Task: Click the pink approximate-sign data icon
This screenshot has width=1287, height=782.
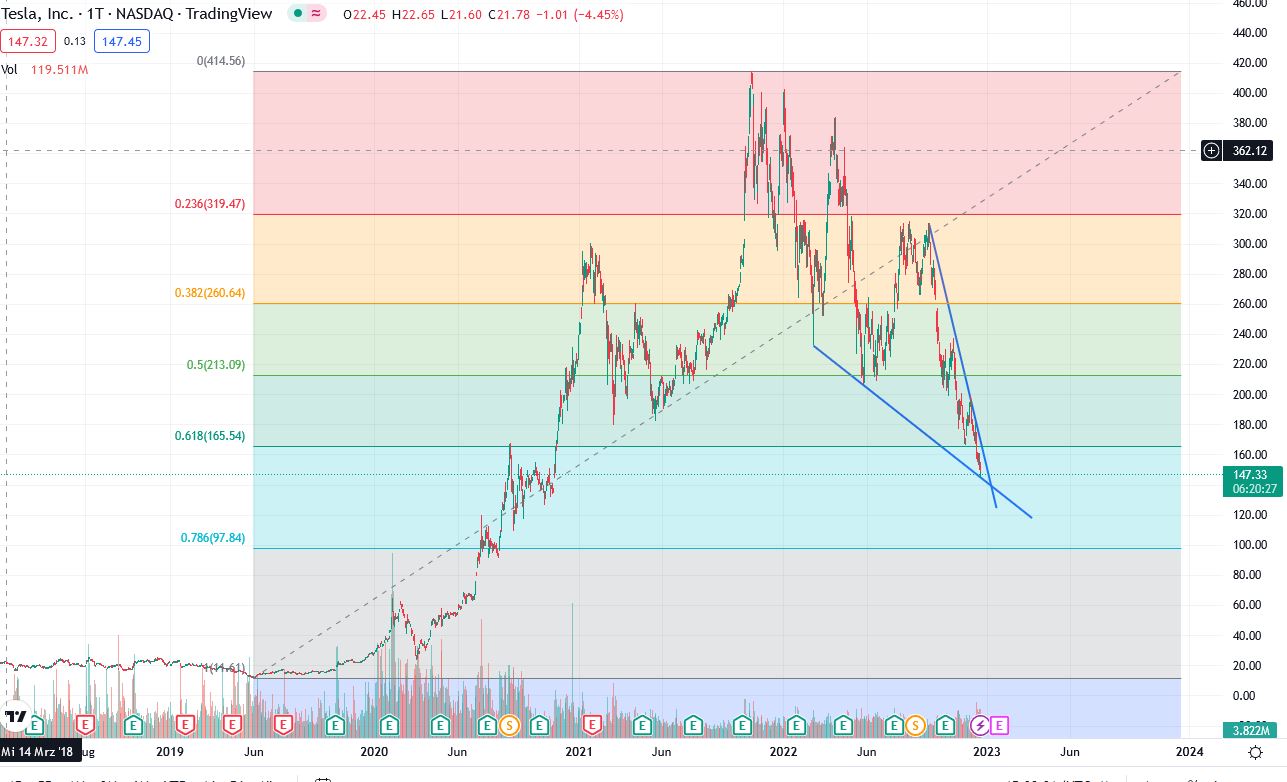Action: 317,14
